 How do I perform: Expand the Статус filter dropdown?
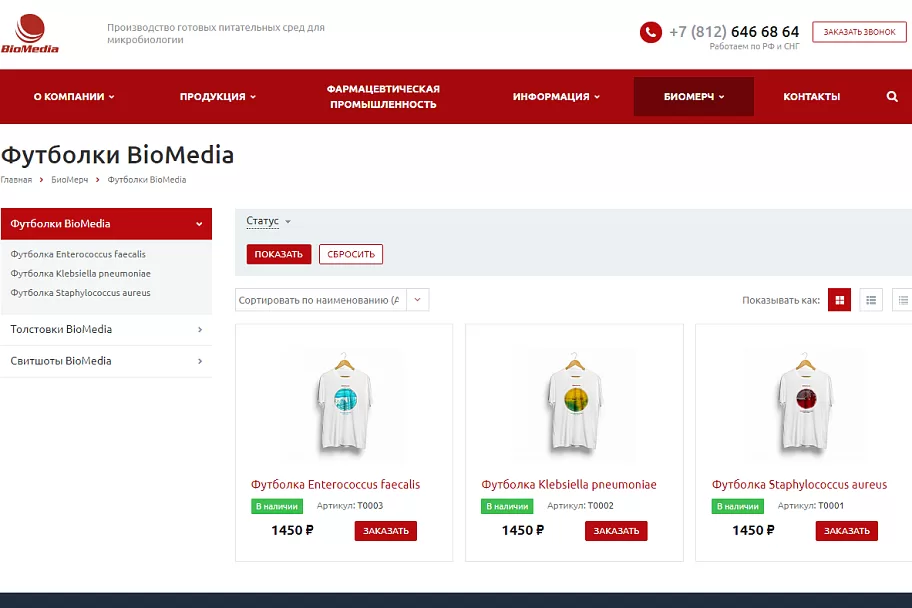coord(268,221)
